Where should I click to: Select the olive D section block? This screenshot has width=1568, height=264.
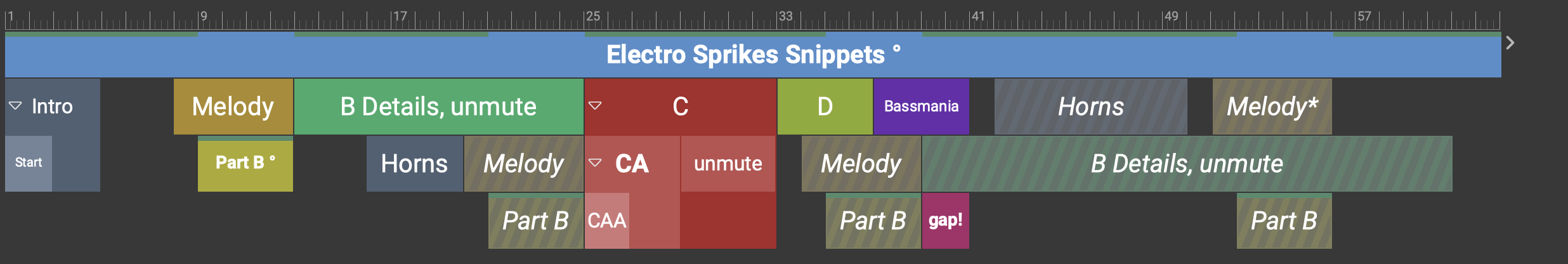(825, 106)
